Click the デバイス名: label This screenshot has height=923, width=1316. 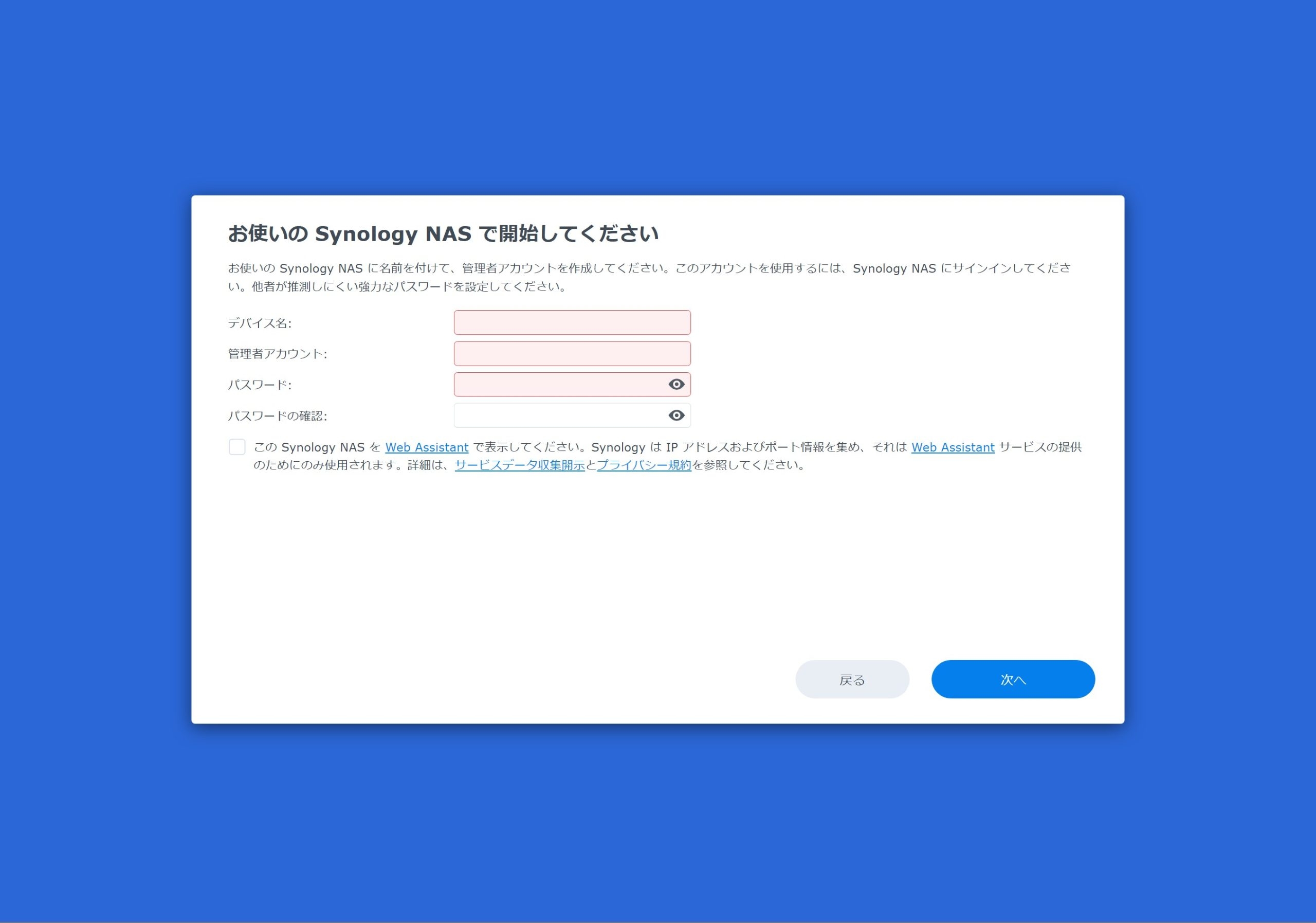260,323
